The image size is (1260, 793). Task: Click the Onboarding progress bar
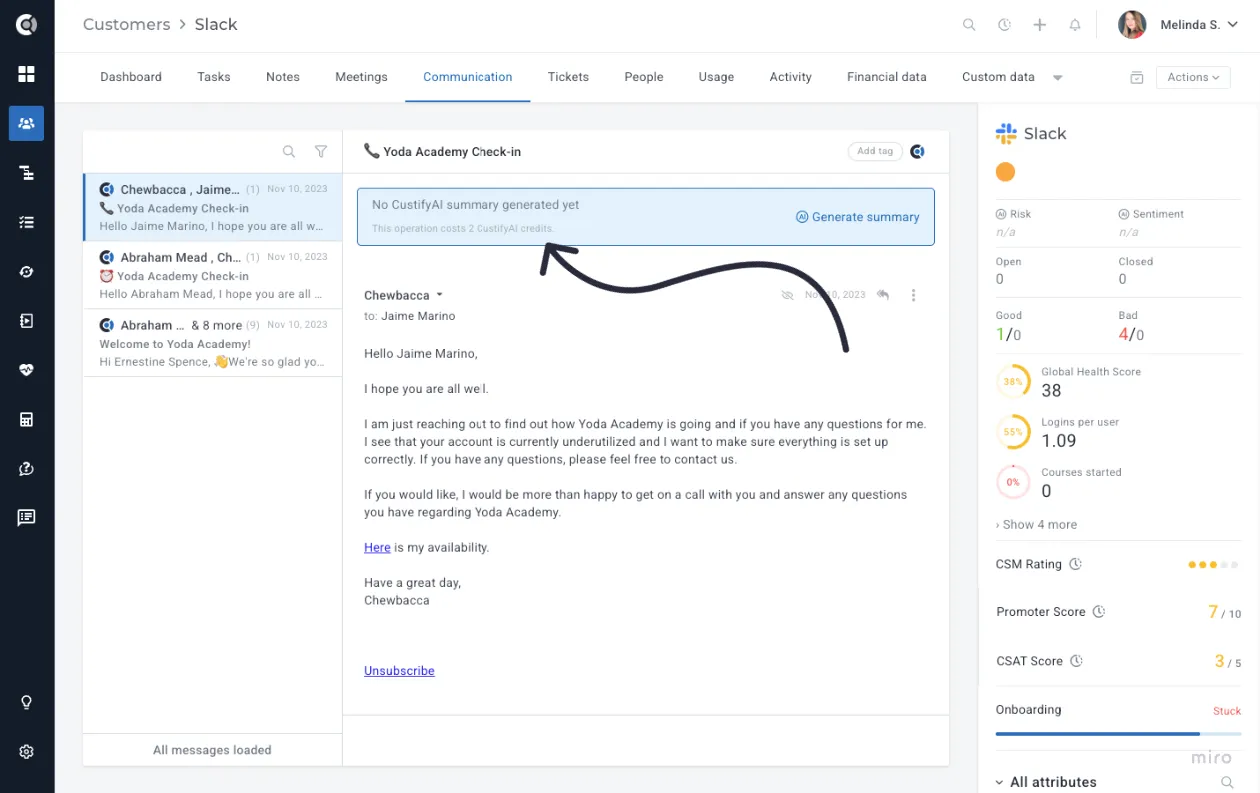point(1118,734)
